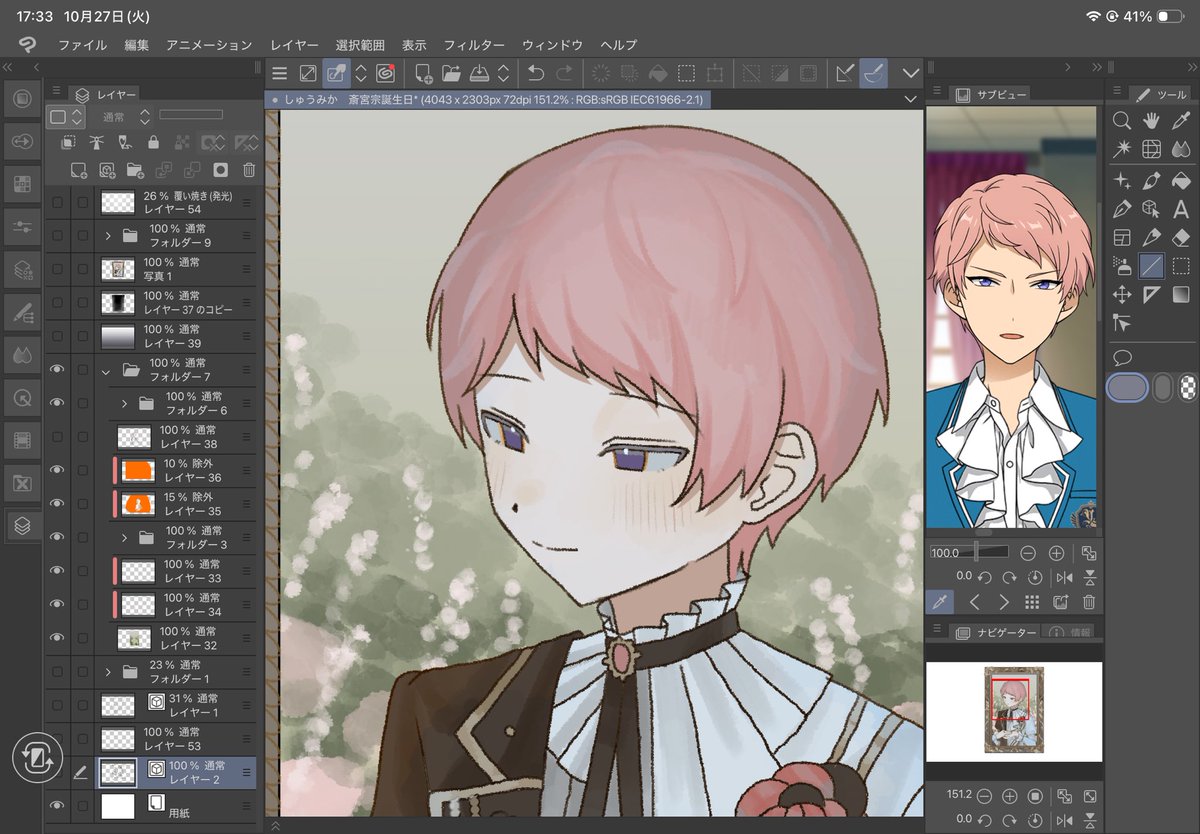Image resolution: width=1200 pixels, height=834 pixels.
Task: Collapse the フォルダー 7 folder
Action: [x=107, y=370]
